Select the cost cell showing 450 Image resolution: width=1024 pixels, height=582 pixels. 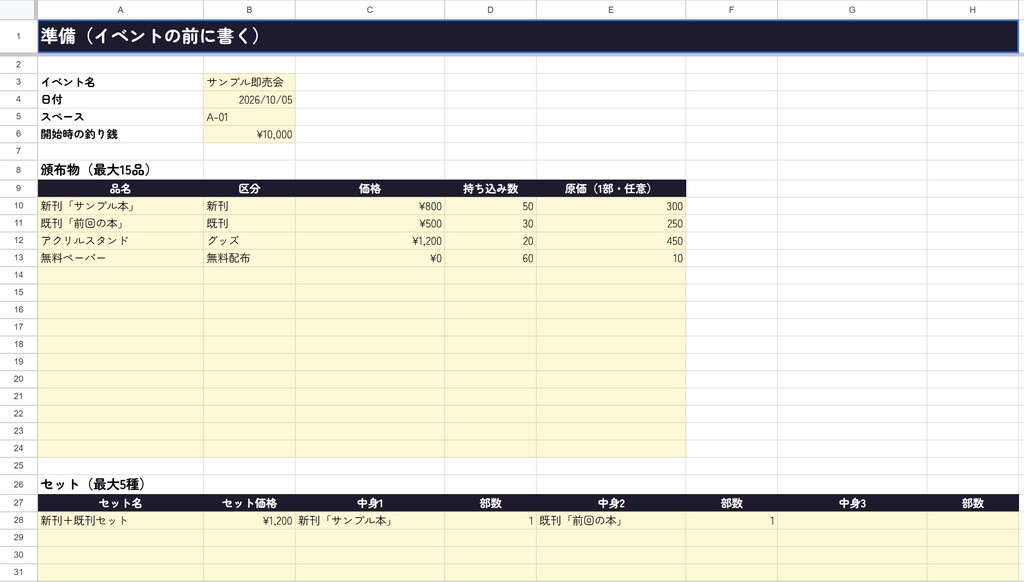point(611,241)
